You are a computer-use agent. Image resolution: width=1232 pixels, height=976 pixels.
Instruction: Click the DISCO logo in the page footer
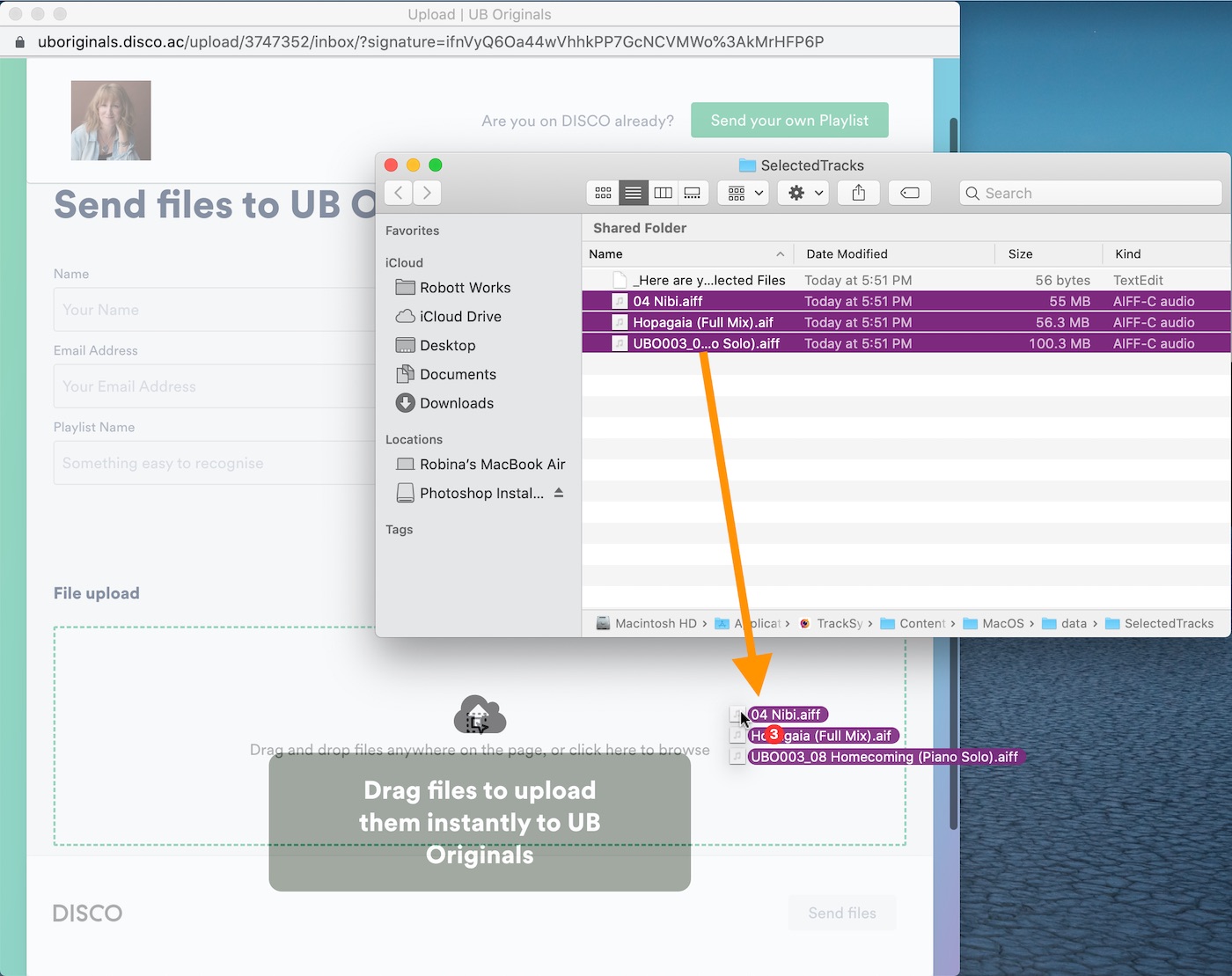point(87,914)
